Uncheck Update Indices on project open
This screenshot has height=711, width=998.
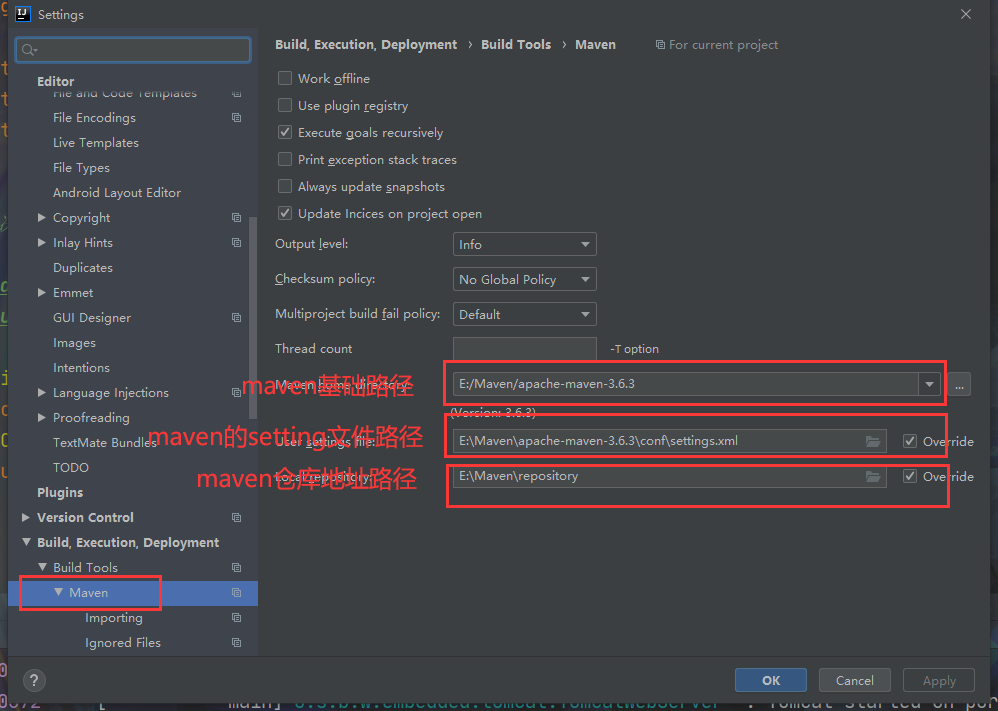tap(285, 214)
